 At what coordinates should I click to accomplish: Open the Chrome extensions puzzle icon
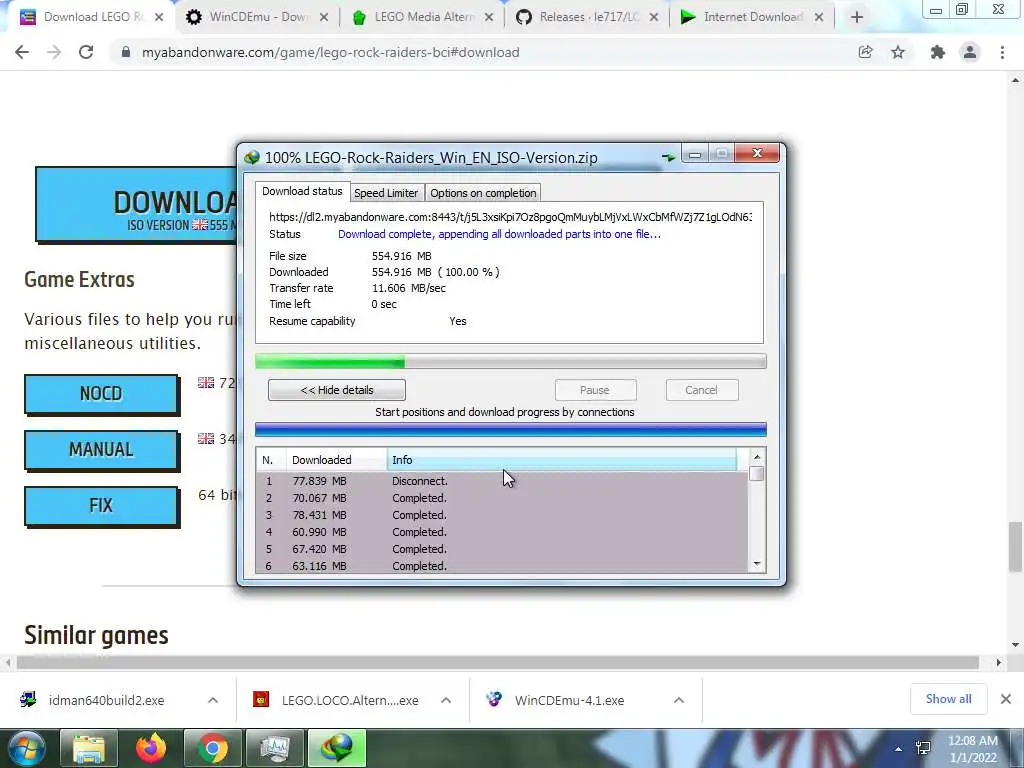pyautogui.click(x=937, y=52)
